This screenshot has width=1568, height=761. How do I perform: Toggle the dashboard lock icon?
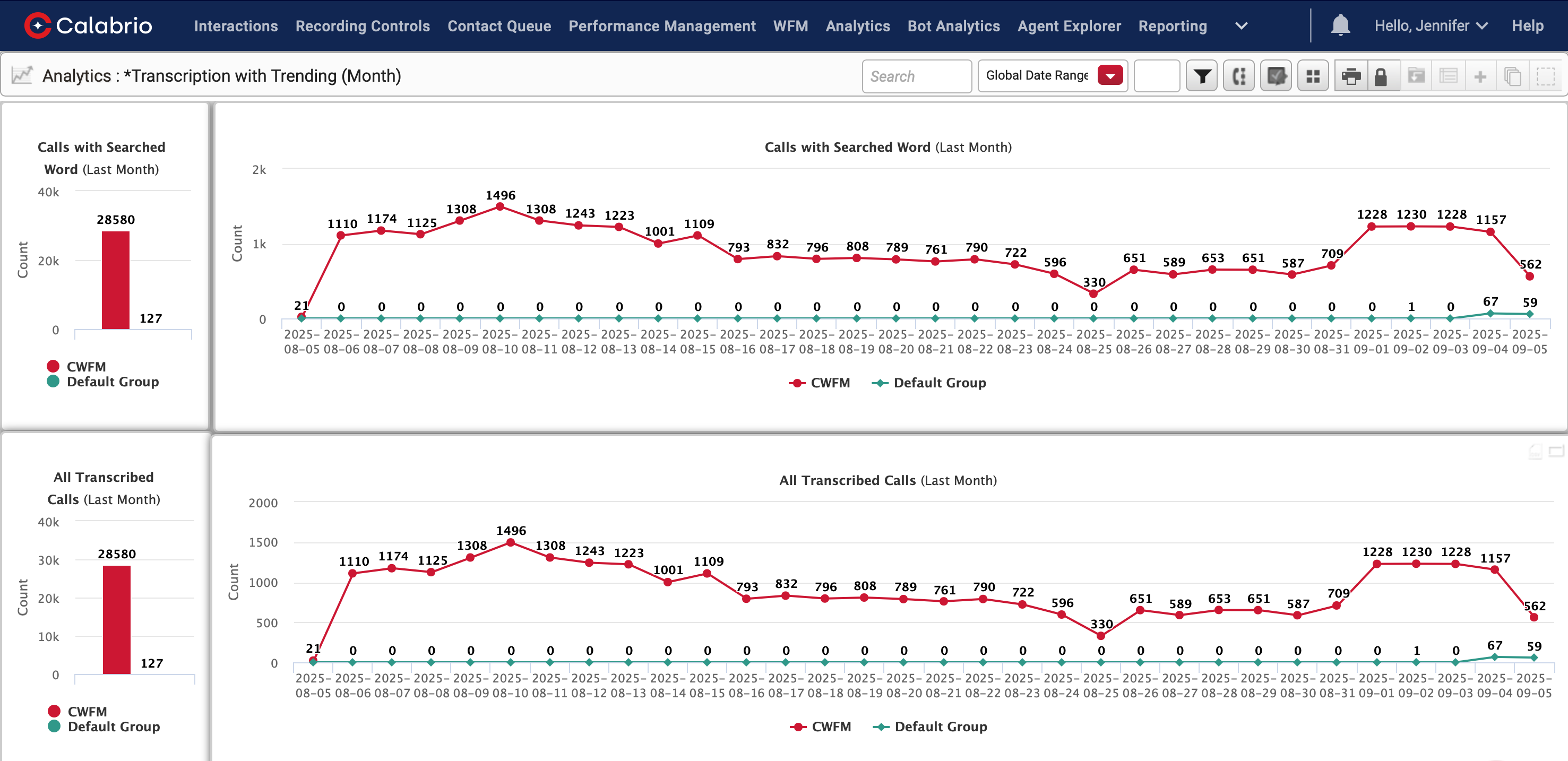[1381, 76]
